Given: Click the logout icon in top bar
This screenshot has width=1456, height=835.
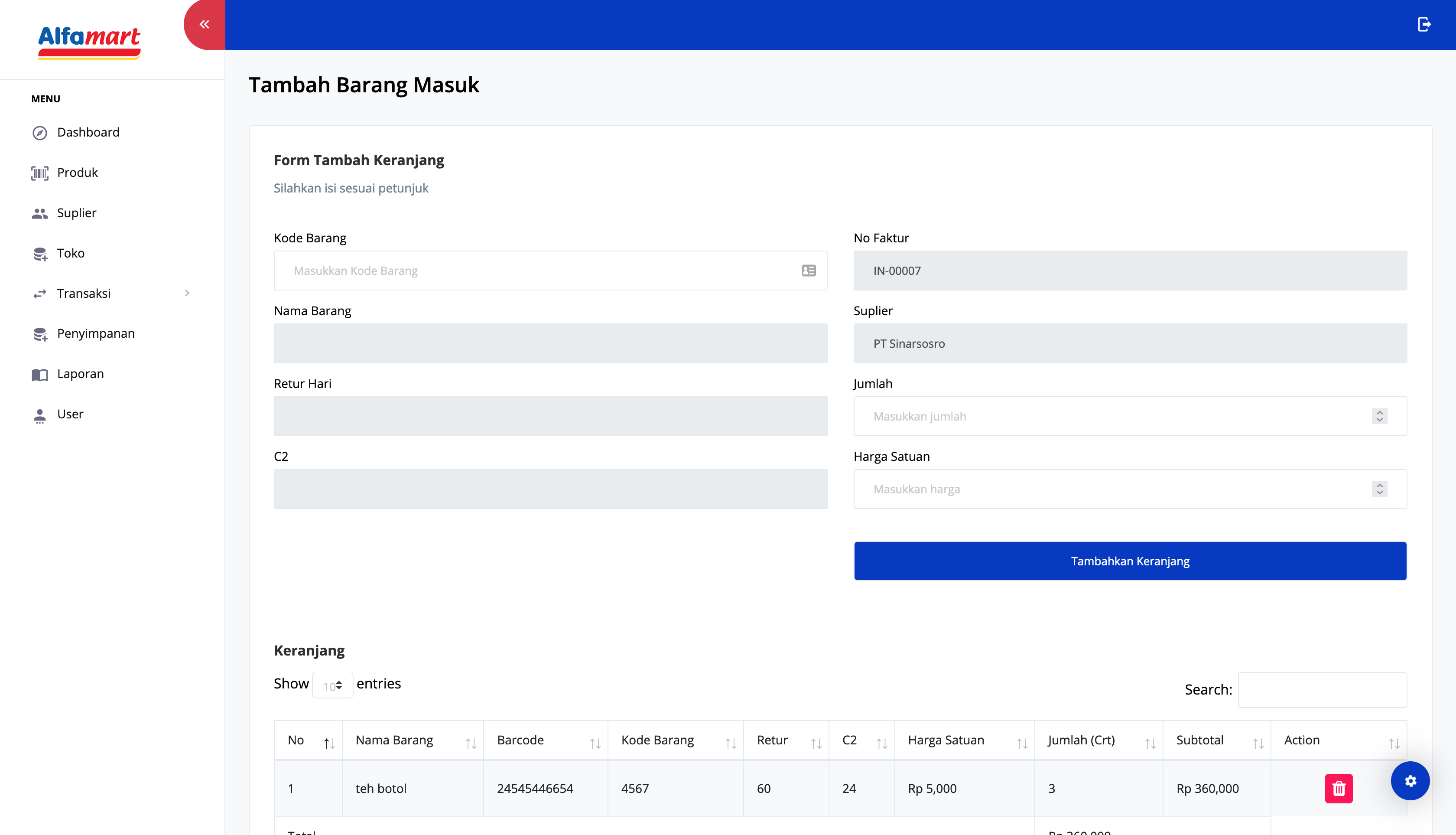Looking at the screenshot, I should tap(1424, 25).
